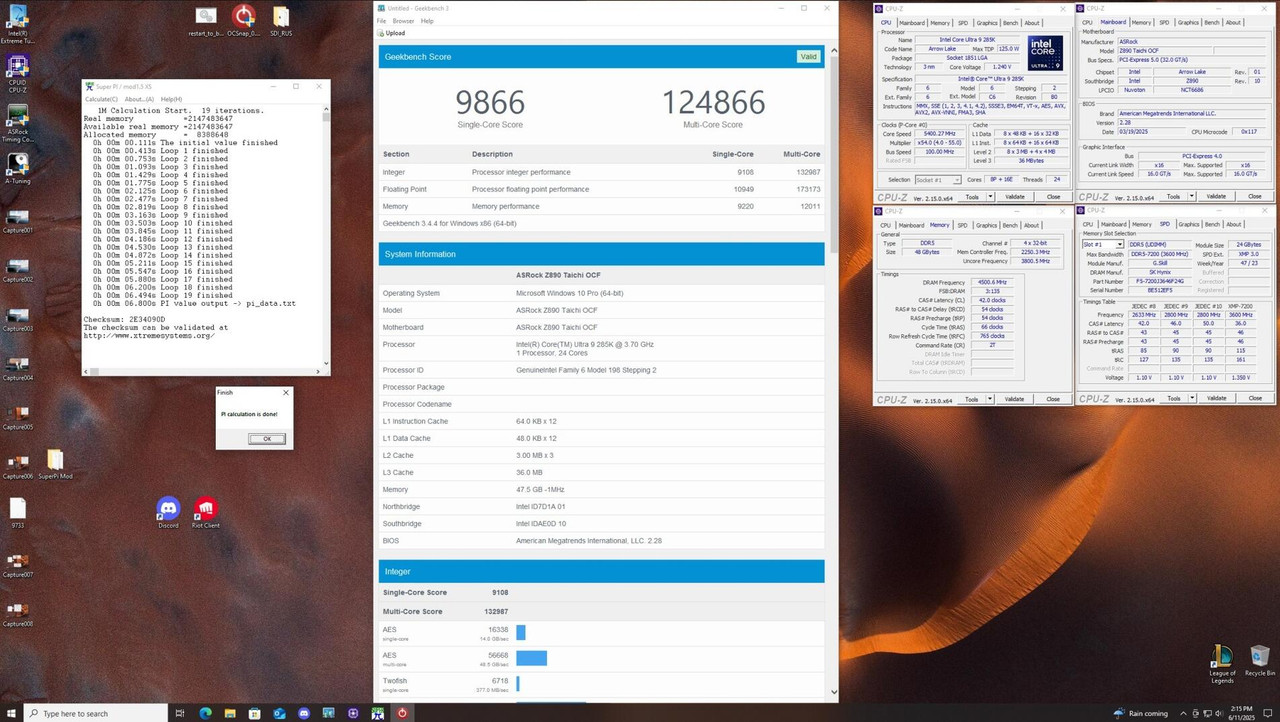Viewport: 1280px width, 722px height.
Task: Launch League of Legends desktop icon
Action: (x=1222, y=663)
